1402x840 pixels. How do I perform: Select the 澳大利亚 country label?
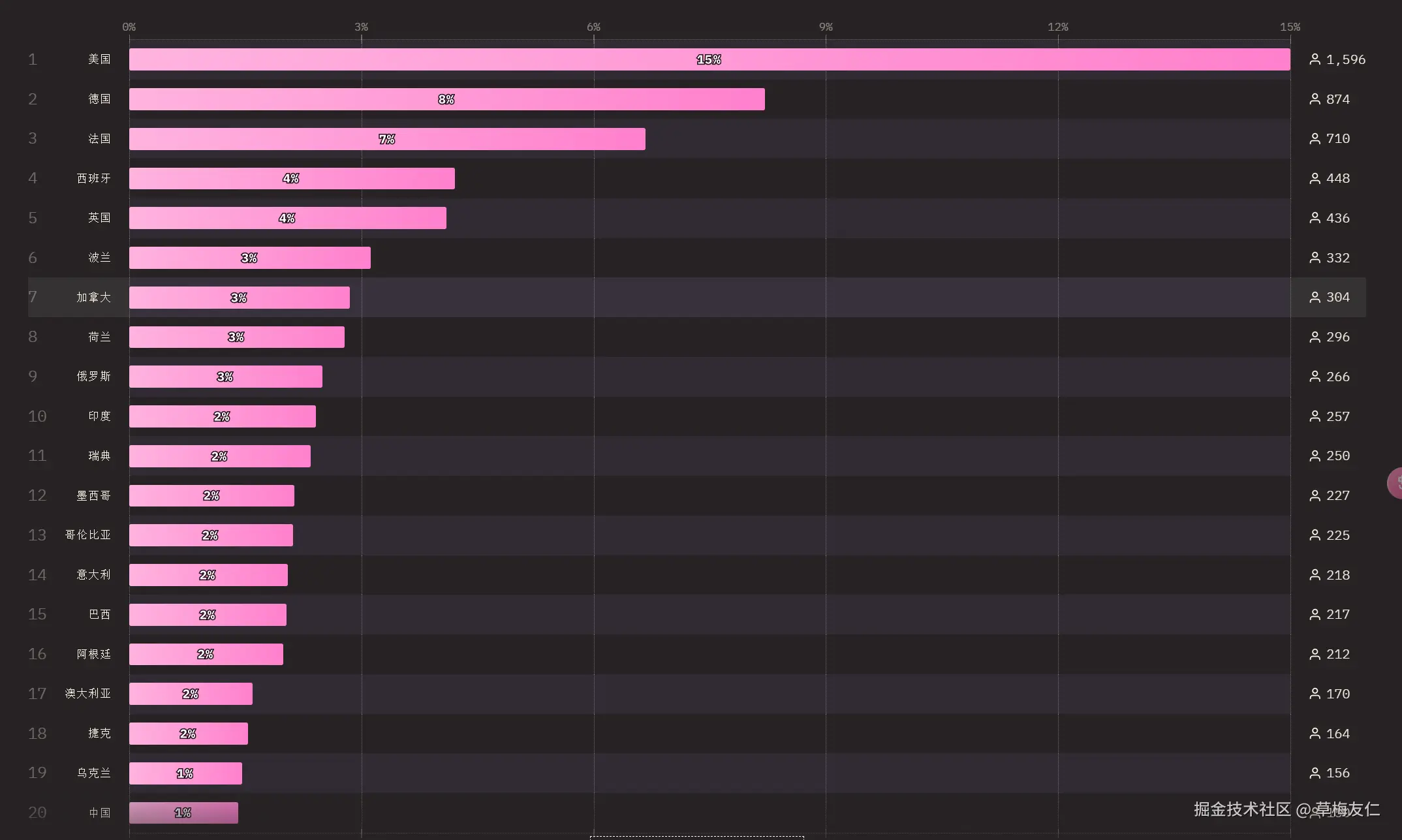pos(87,694)
